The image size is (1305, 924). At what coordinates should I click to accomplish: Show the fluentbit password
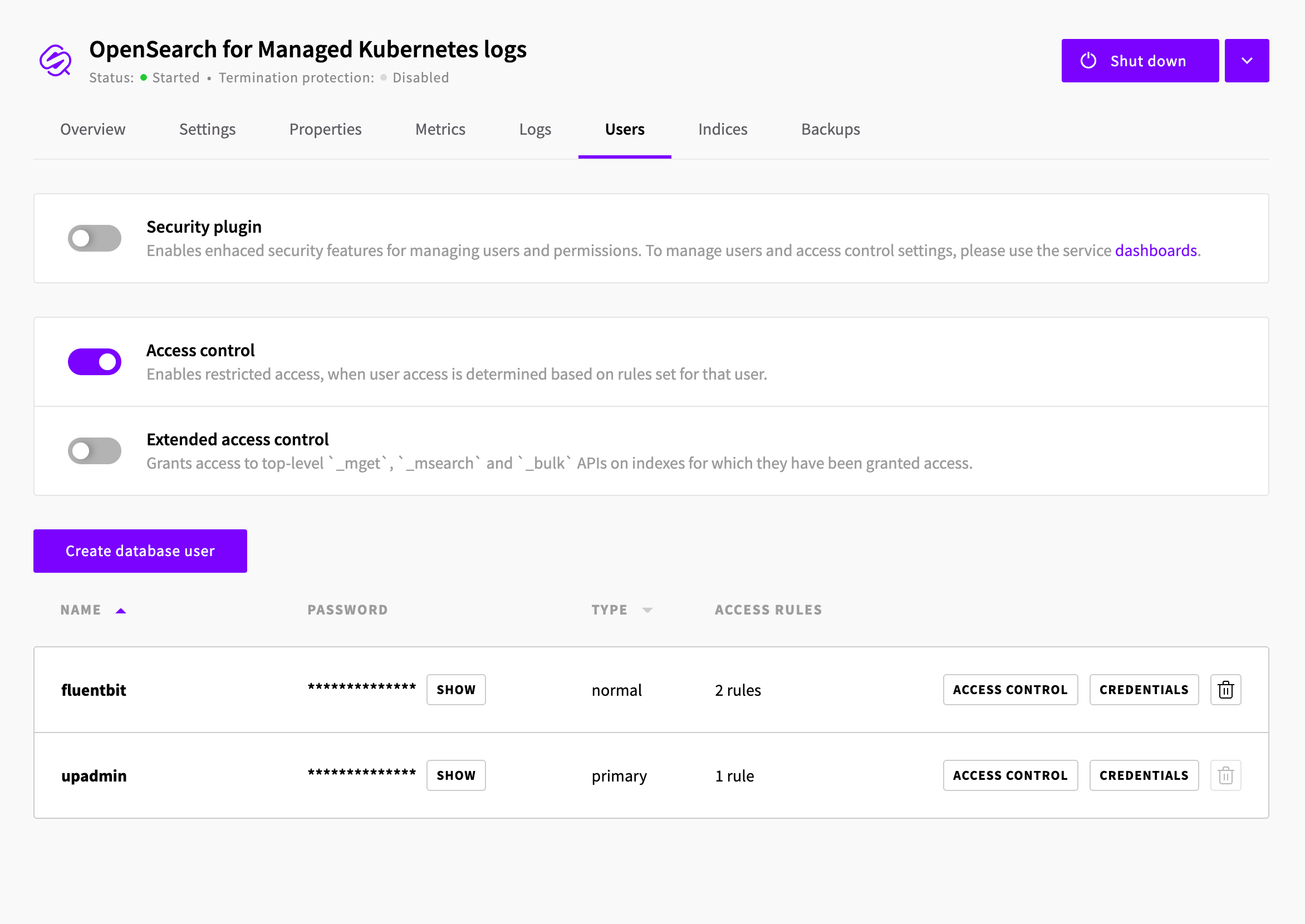click(456, 690)
